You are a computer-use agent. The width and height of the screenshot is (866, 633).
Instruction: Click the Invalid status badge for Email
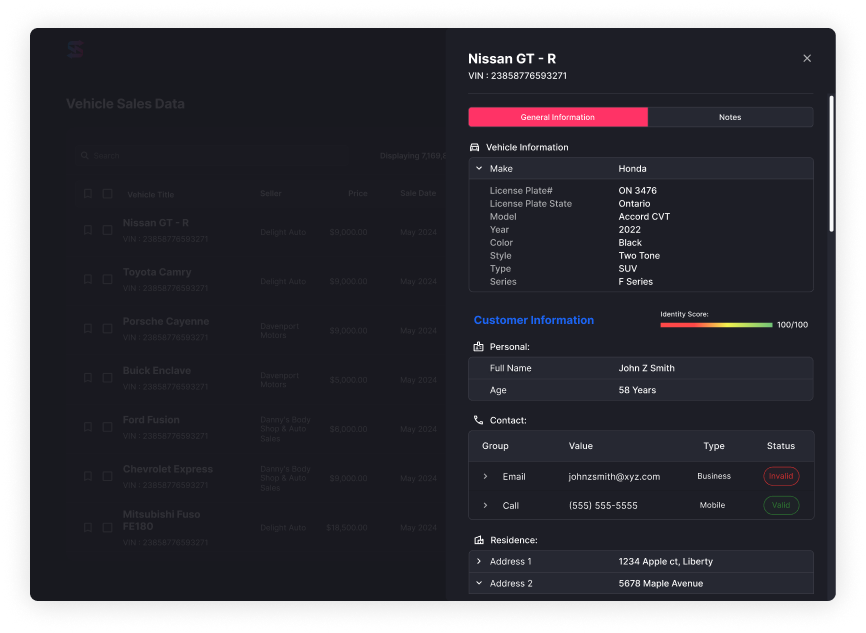pos(781,476)
